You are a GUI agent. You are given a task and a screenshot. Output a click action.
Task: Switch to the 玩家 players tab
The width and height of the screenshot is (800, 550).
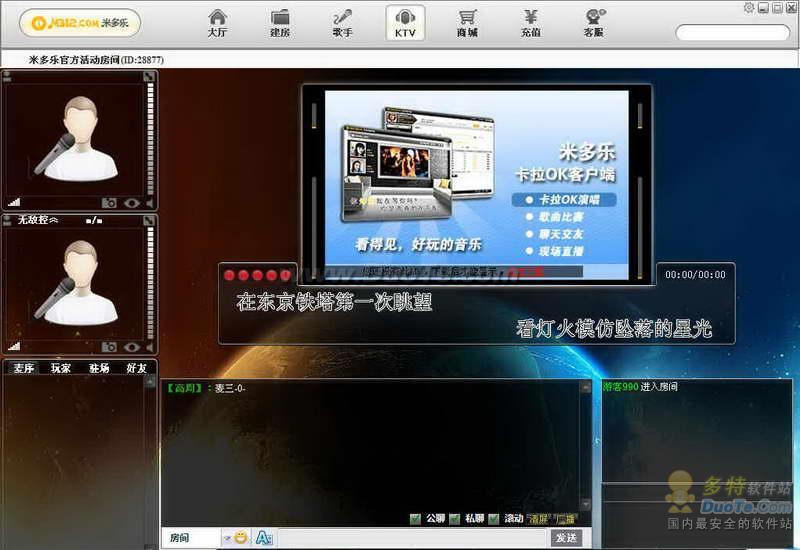click(x=61, y=368)
